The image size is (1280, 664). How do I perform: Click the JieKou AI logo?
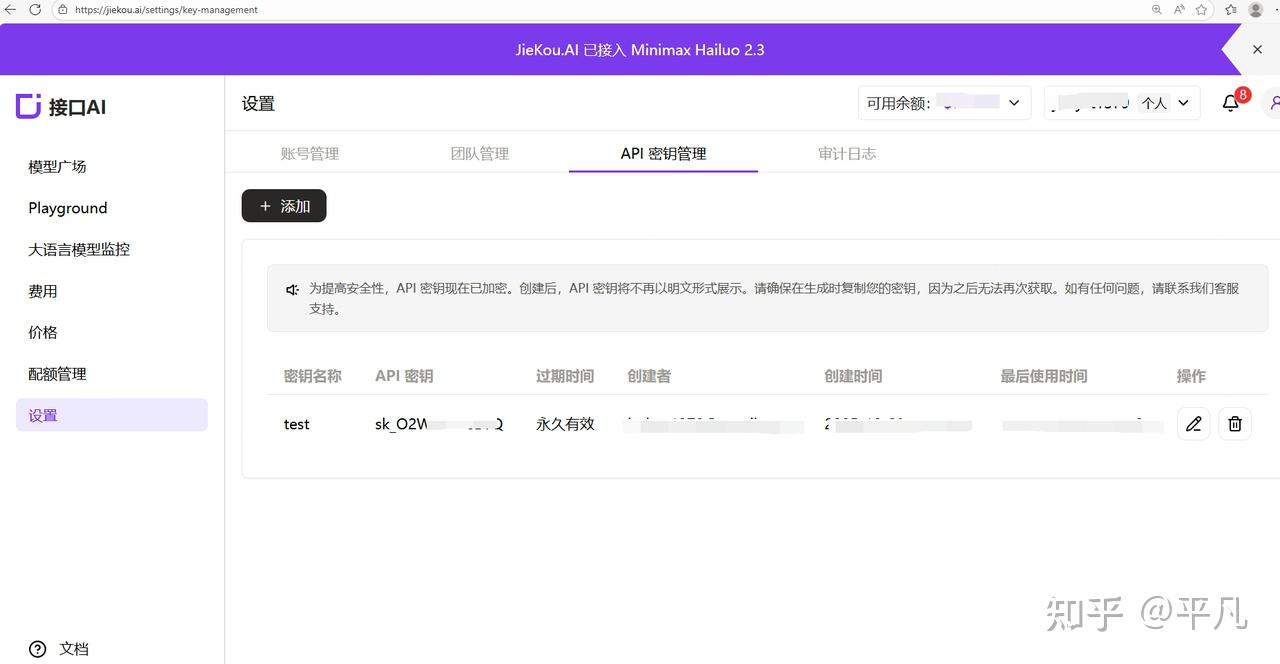[61, 106]
